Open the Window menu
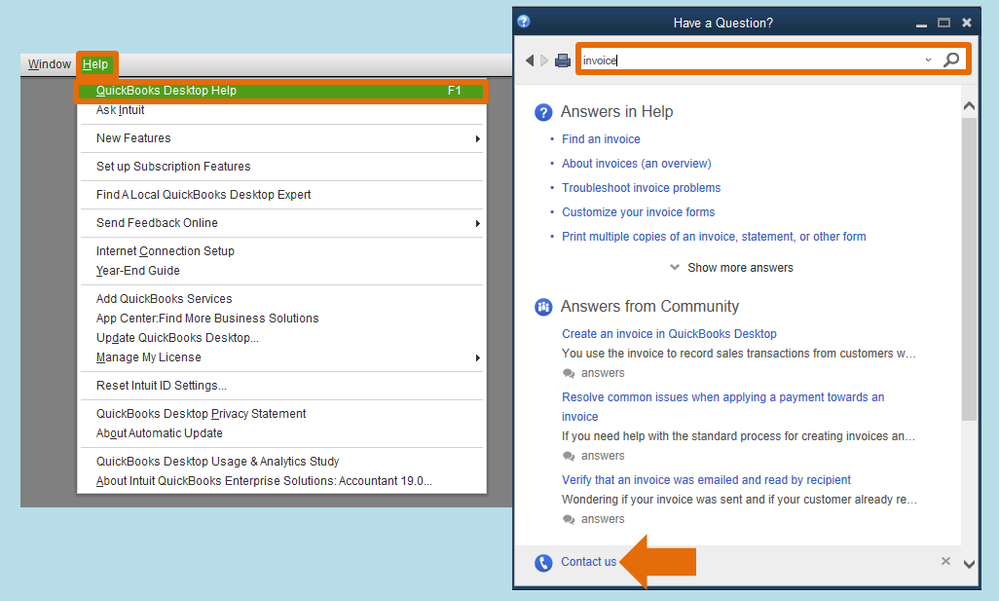The width and height of the screenshot is (999, 601). [49, 64]
